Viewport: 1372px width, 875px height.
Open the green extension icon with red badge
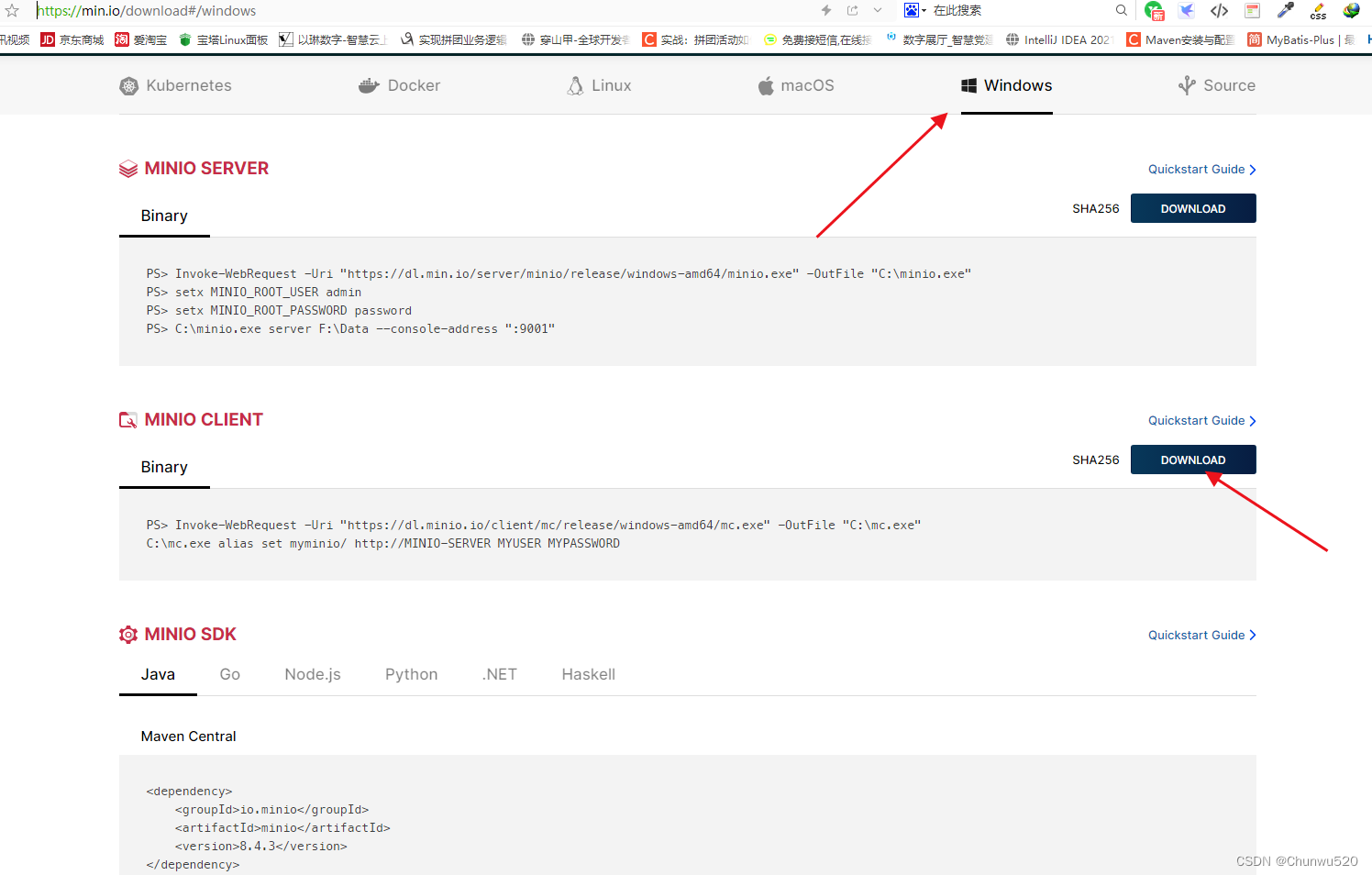[1154, 11]
